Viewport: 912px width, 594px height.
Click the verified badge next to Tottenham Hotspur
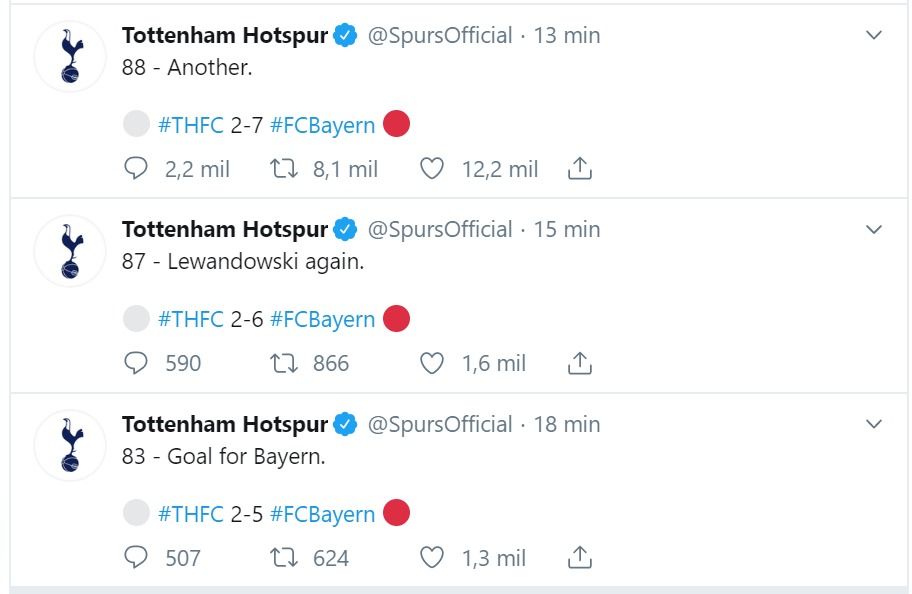point(343,33)
